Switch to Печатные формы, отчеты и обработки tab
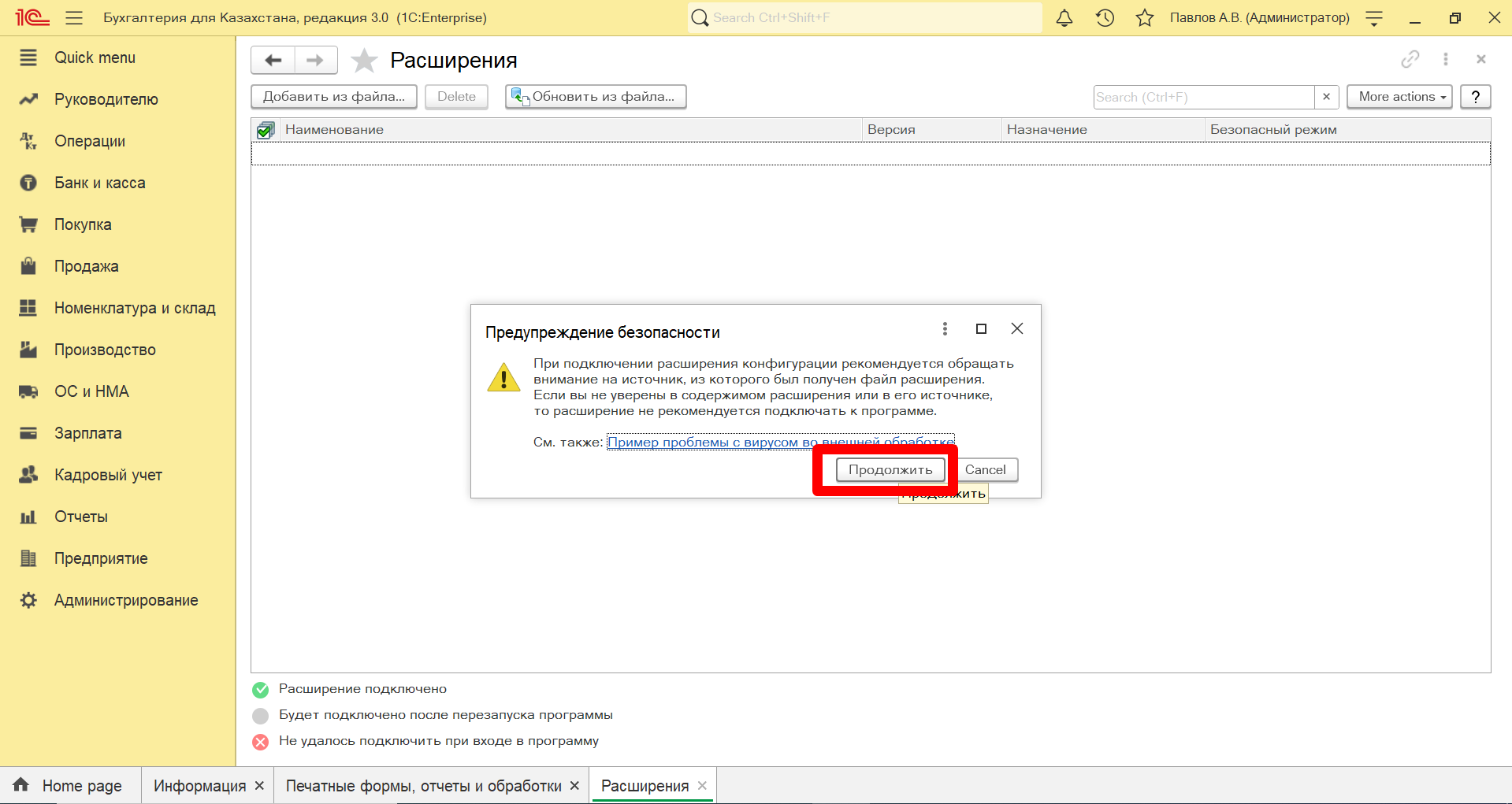Viewport: 1512px width, 804px height. 424,786
